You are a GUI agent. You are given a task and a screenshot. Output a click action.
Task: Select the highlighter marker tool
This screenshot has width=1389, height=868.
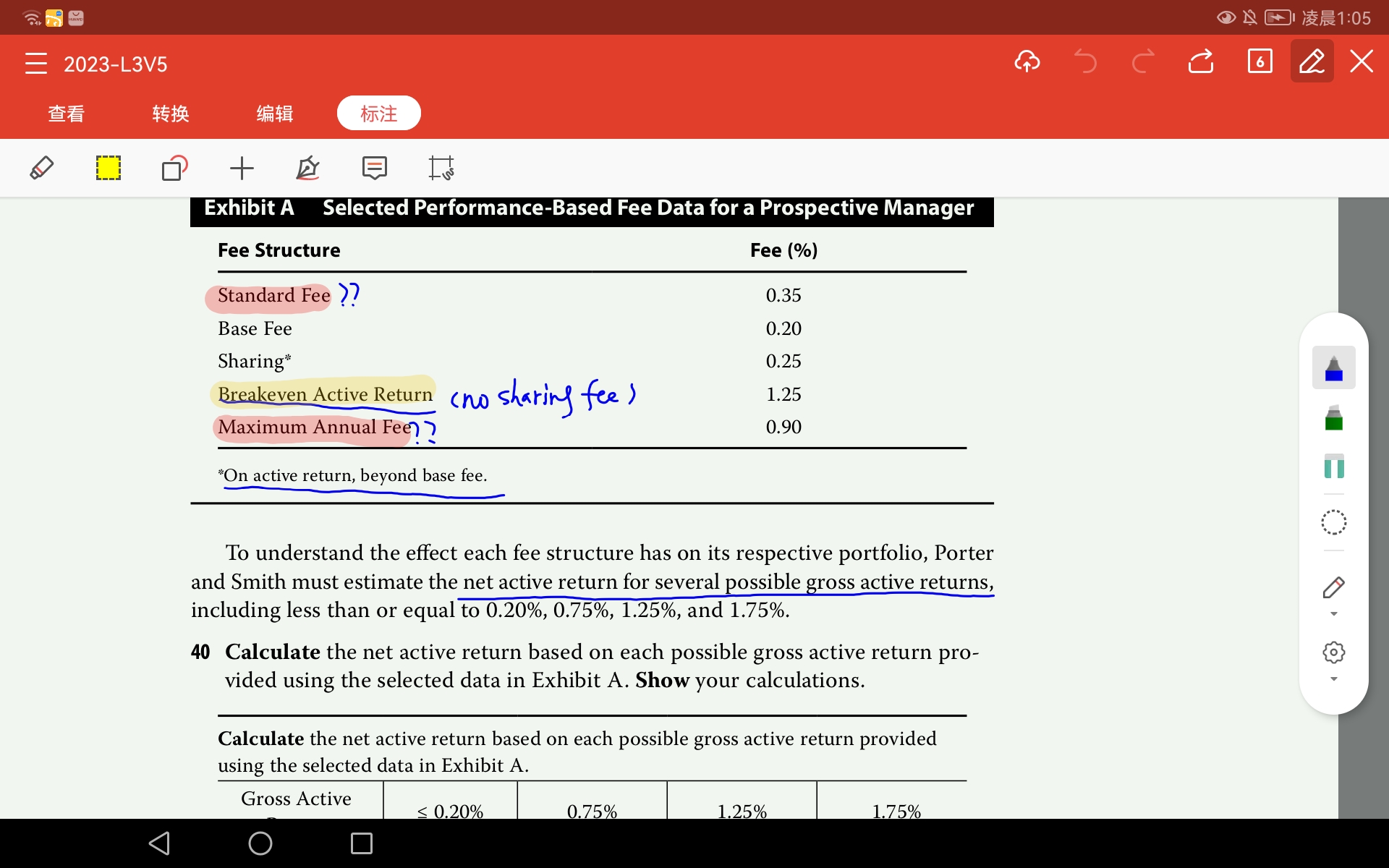tap(41, 168)
